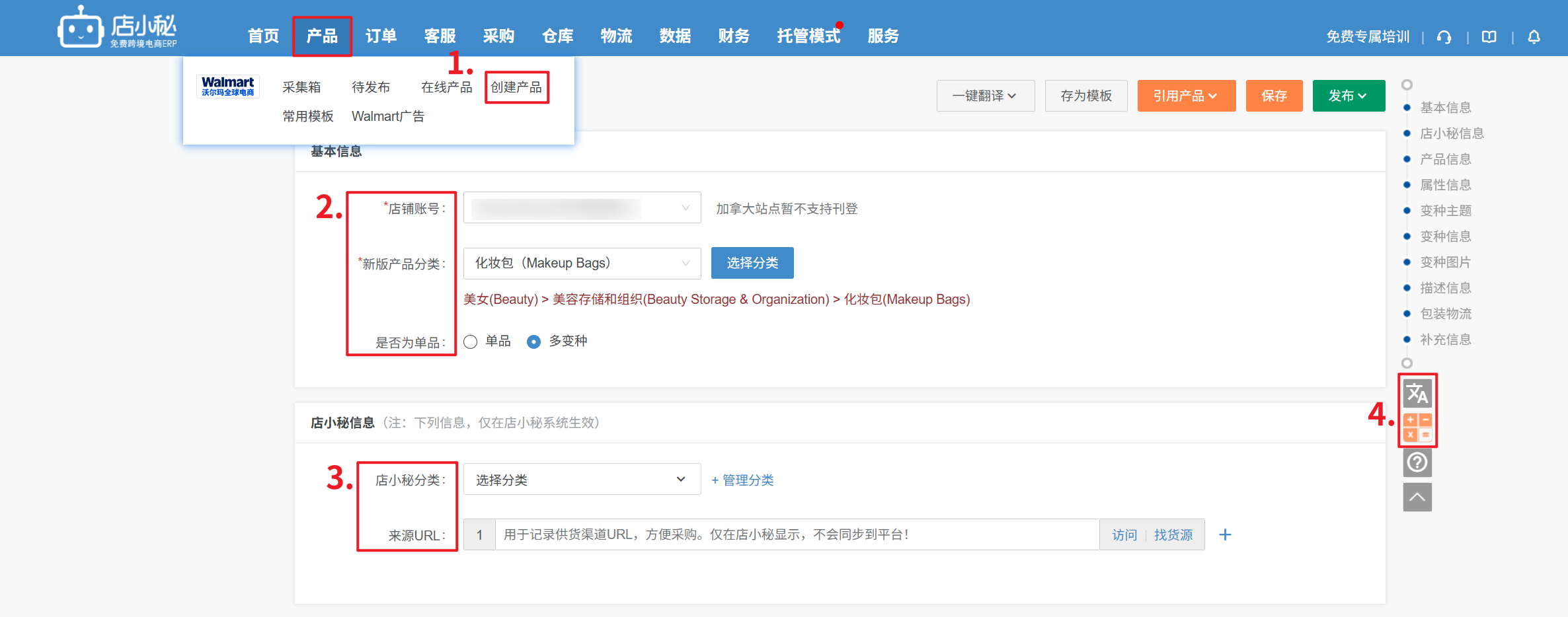
Task: Open the help manual book icon
Action: 1489,37
